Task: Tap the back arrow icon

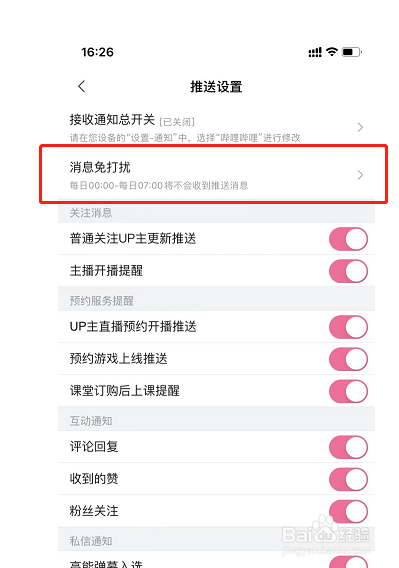Action: 82,86
